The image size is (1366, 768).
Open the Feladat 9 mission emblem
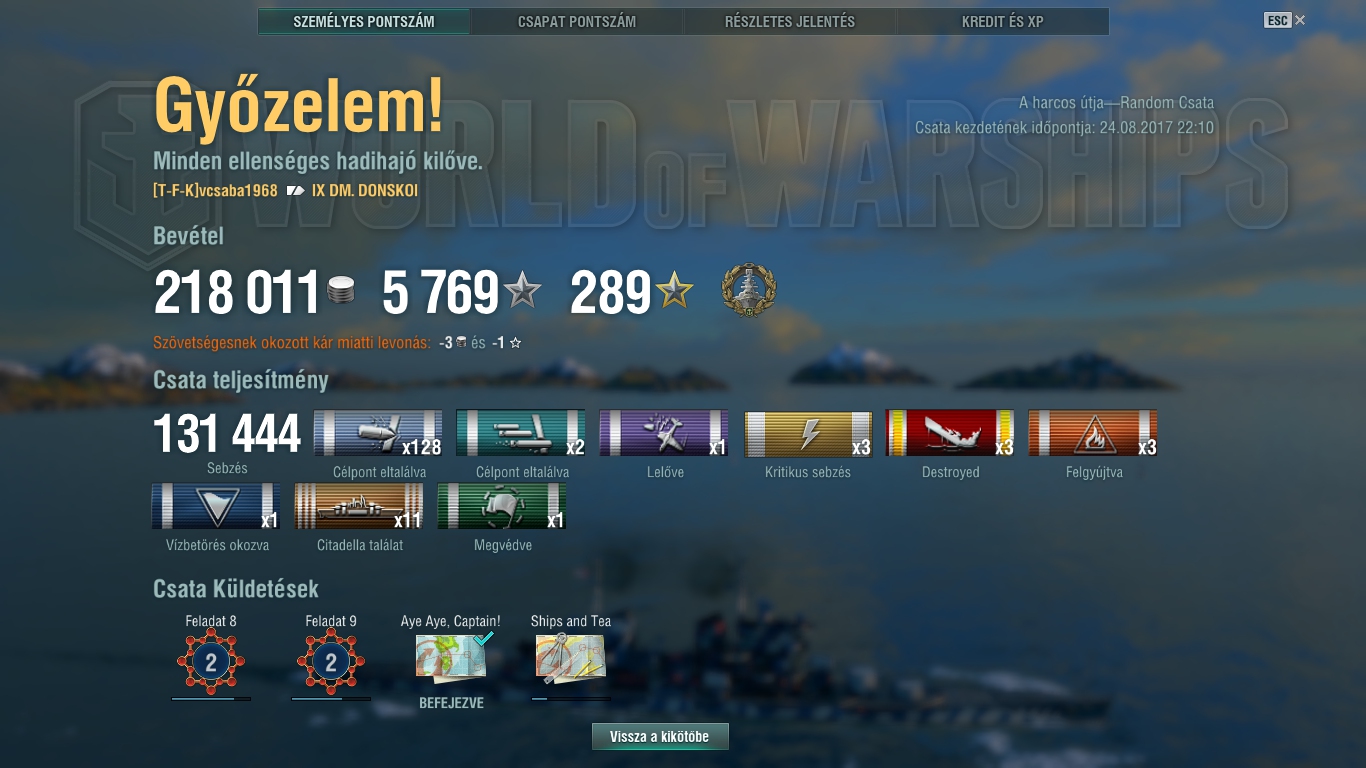tap(331, 662)
